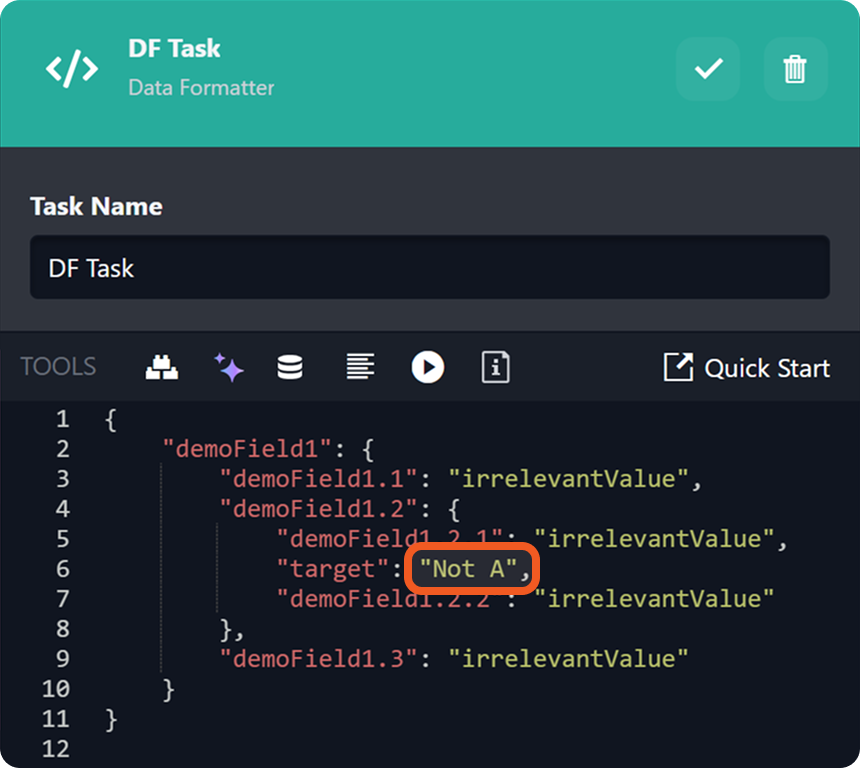
Task: Click the sparkles AI assistant icon
Action: (229, 367)
